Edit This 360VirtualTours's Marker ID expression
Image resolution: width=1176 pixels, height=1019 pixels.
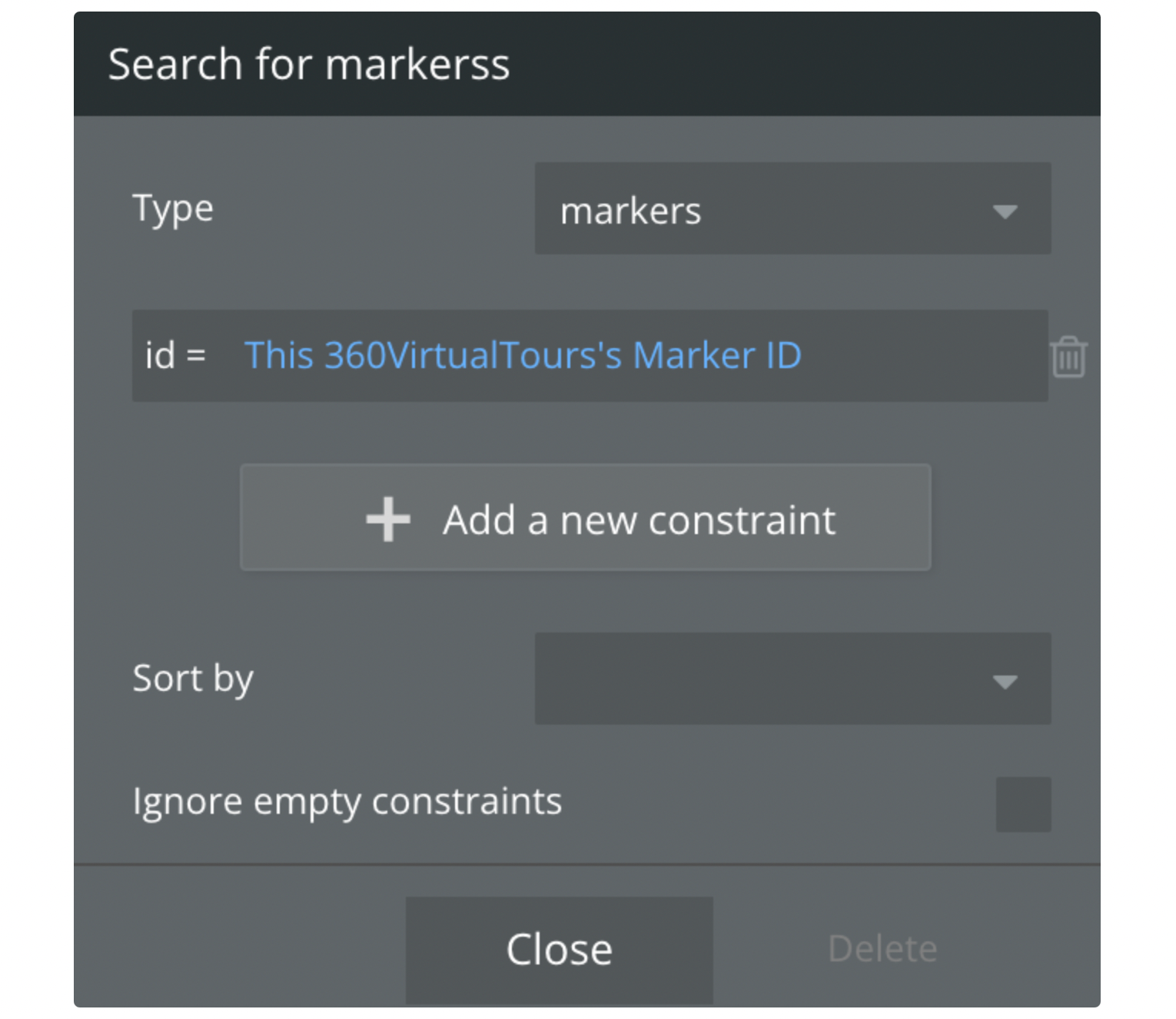(523, 355)
